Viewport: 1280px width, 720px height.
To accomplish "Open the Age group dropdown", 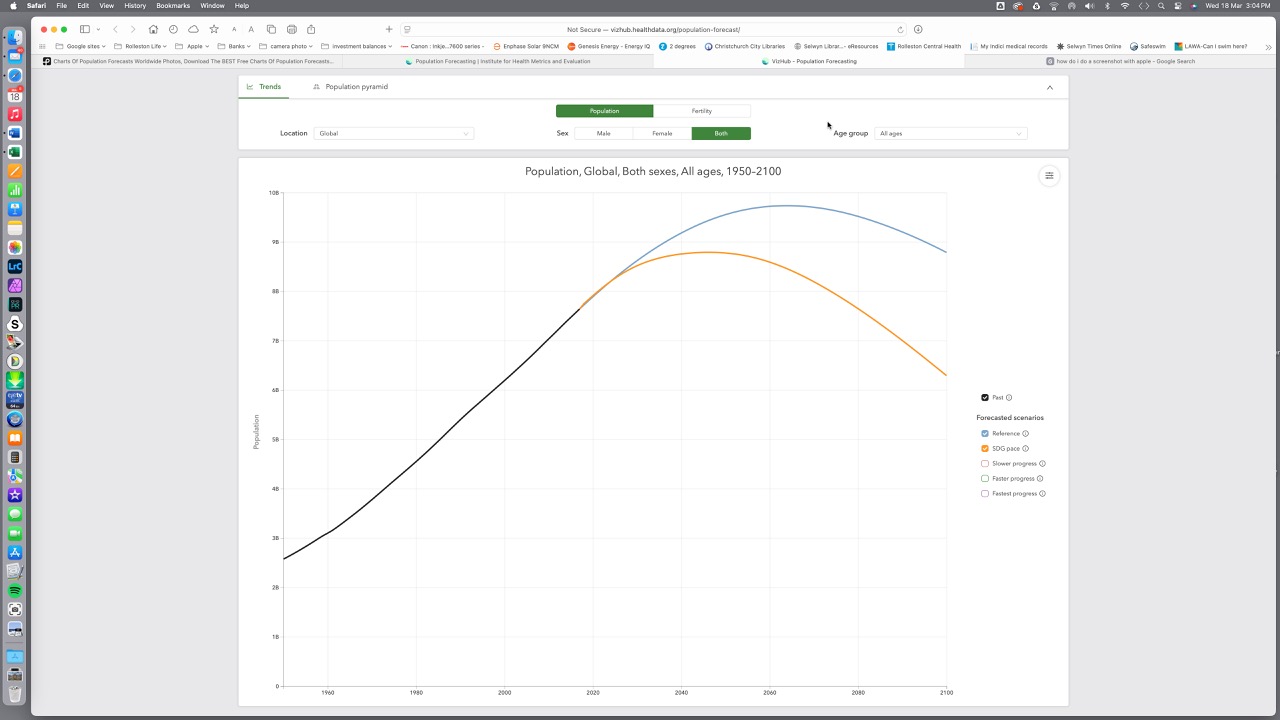I will point(950,133).
